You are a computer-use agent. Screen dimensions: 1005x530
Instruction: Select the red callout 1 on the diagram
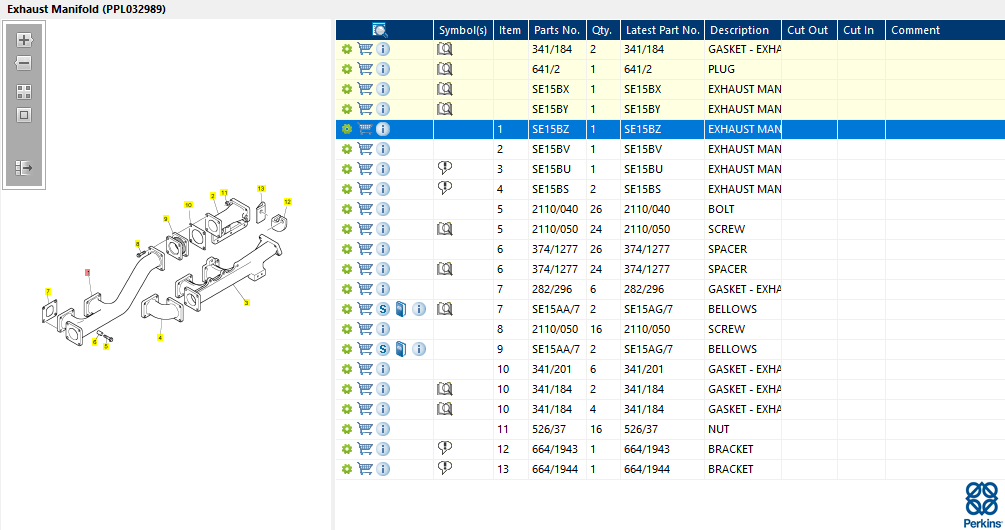88,273
